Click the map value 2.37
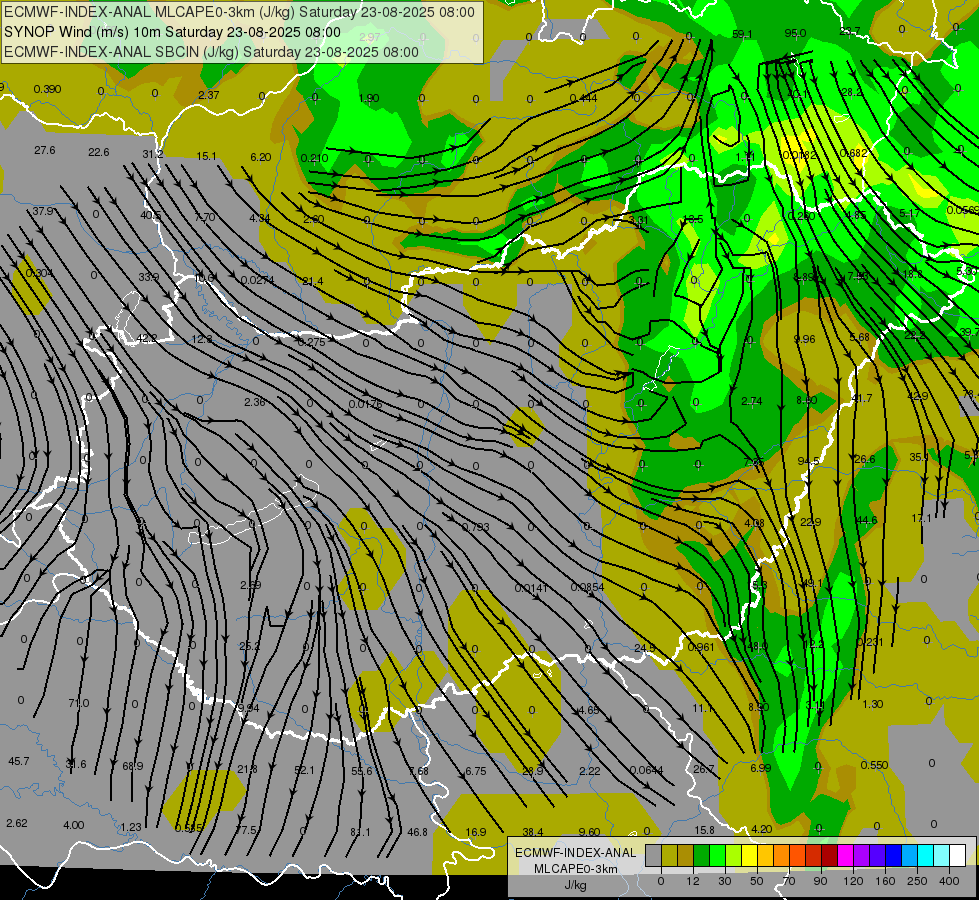The width and height of the screenshot is (979, 900). pos(209,96)
